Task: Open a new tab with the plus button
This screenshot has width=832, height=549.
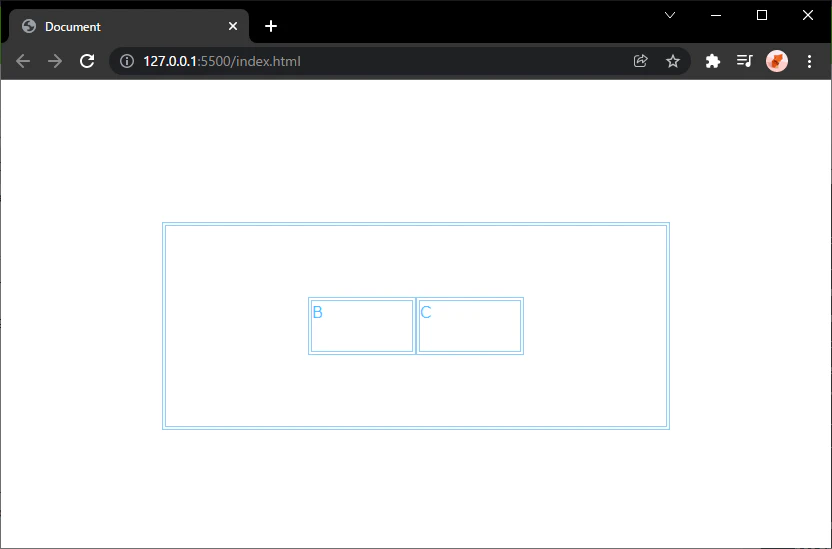Action: 271,26
